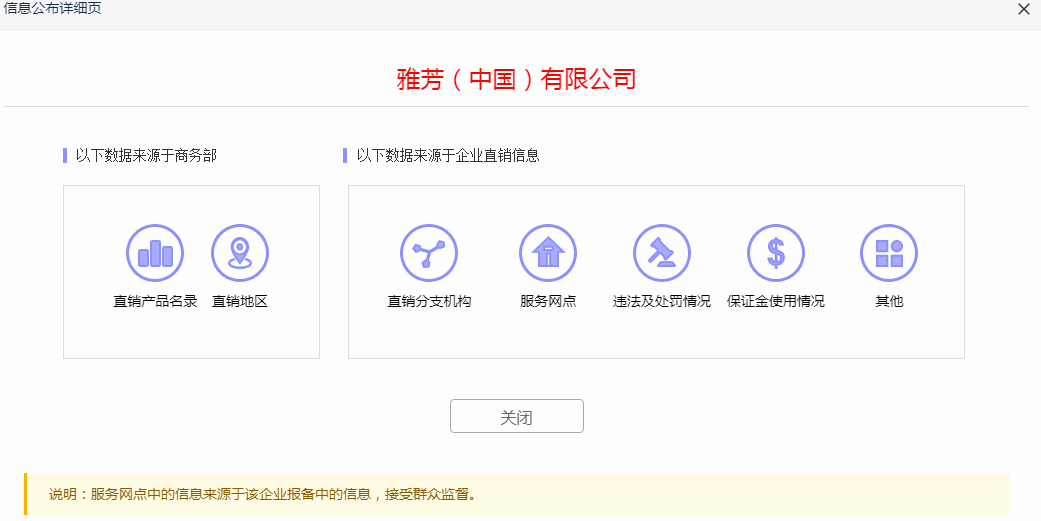Open the 直销产品名录 bar chart icon

155,253
